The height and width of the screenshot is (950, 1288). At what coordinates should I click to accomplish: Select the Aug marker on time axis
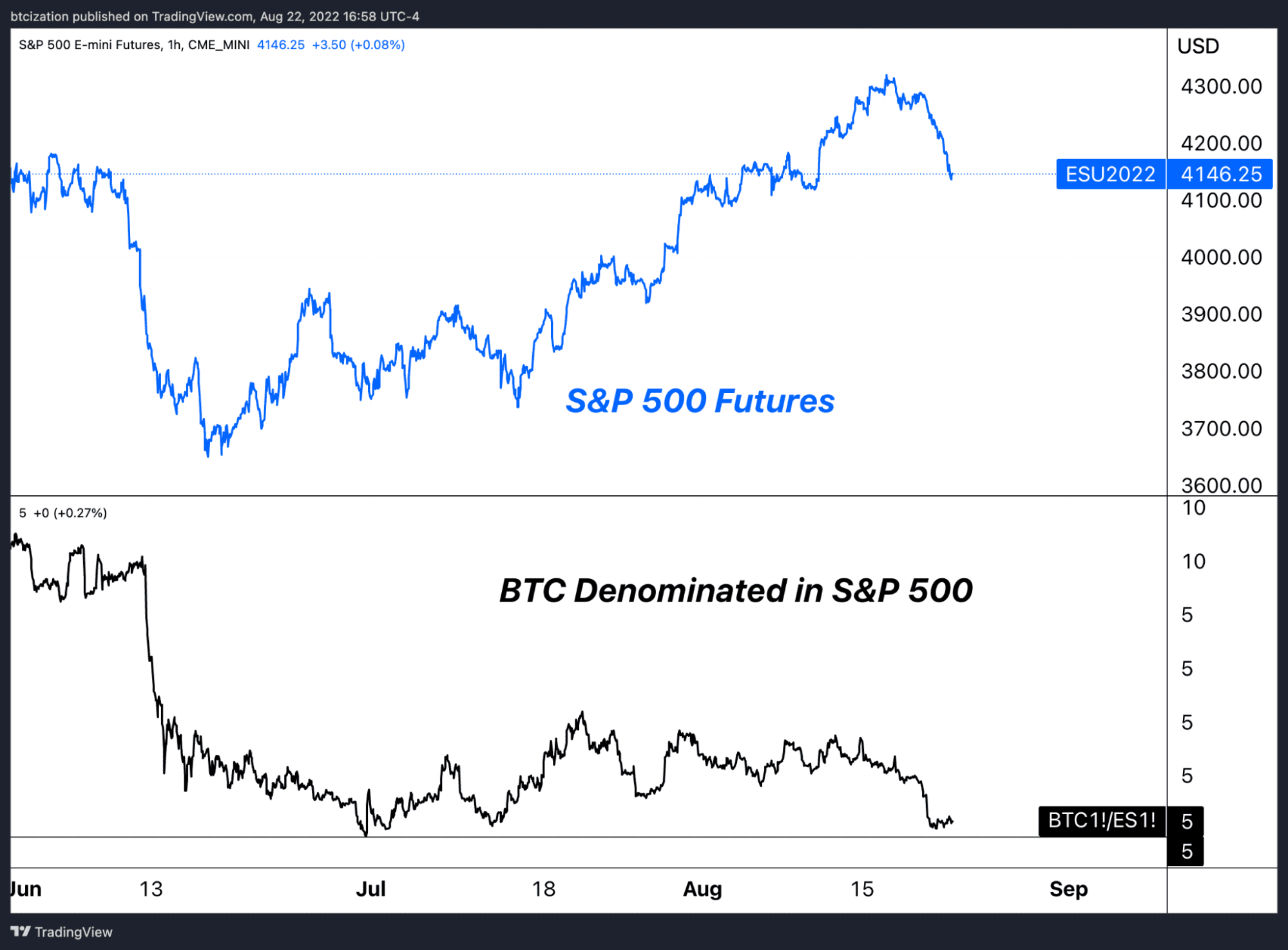pos(702,889)
